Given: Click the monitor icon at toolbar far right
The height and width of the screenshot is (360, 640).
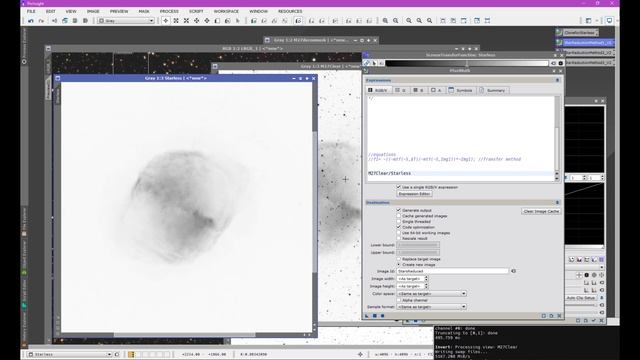Looking at the screenshot, I should tap(609, 20).
